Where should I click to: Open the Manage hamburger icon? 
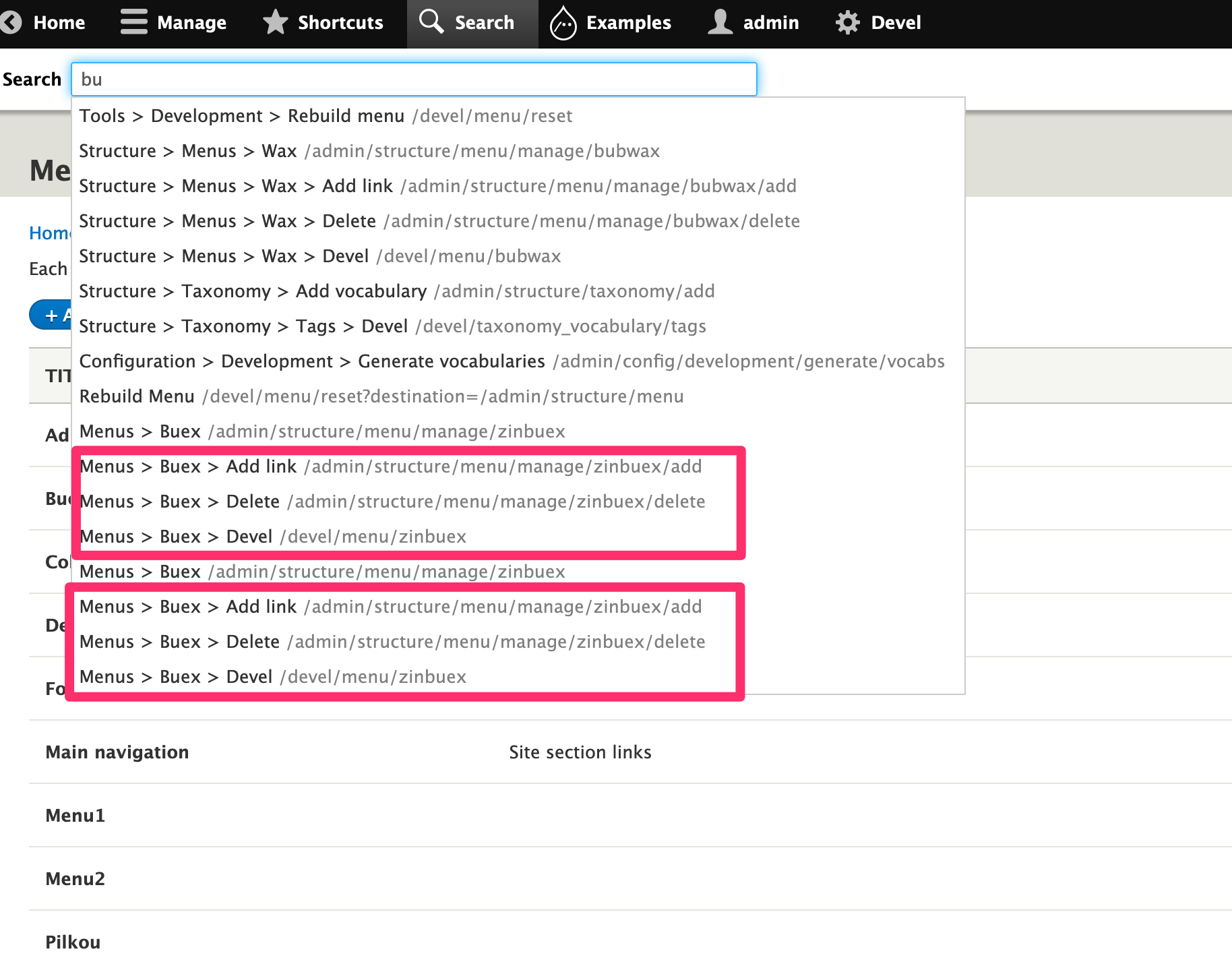tap(134, 22)
